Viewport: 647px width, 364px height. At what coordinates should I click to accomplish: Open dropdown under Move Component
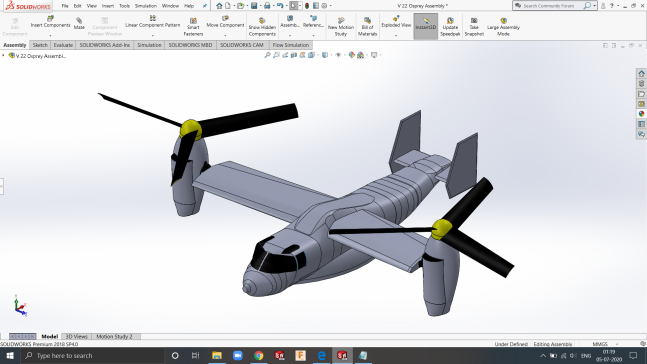(225, 35)
